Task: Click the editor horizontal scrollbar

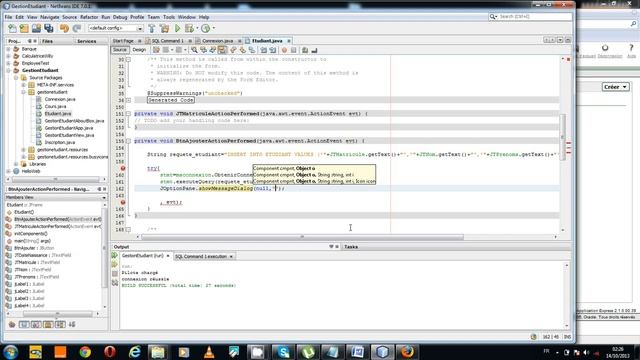Action: click(x=302, y=237)
